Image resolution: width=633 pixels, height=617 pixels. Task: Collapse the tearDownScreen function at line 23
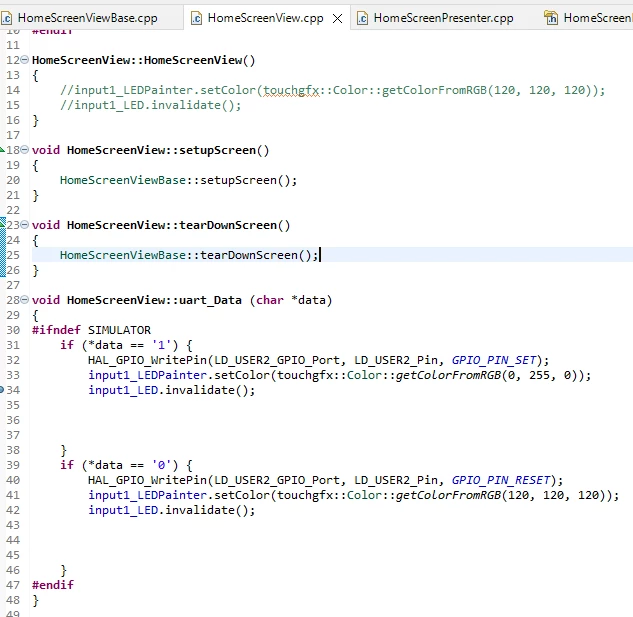tap(25, 225)
